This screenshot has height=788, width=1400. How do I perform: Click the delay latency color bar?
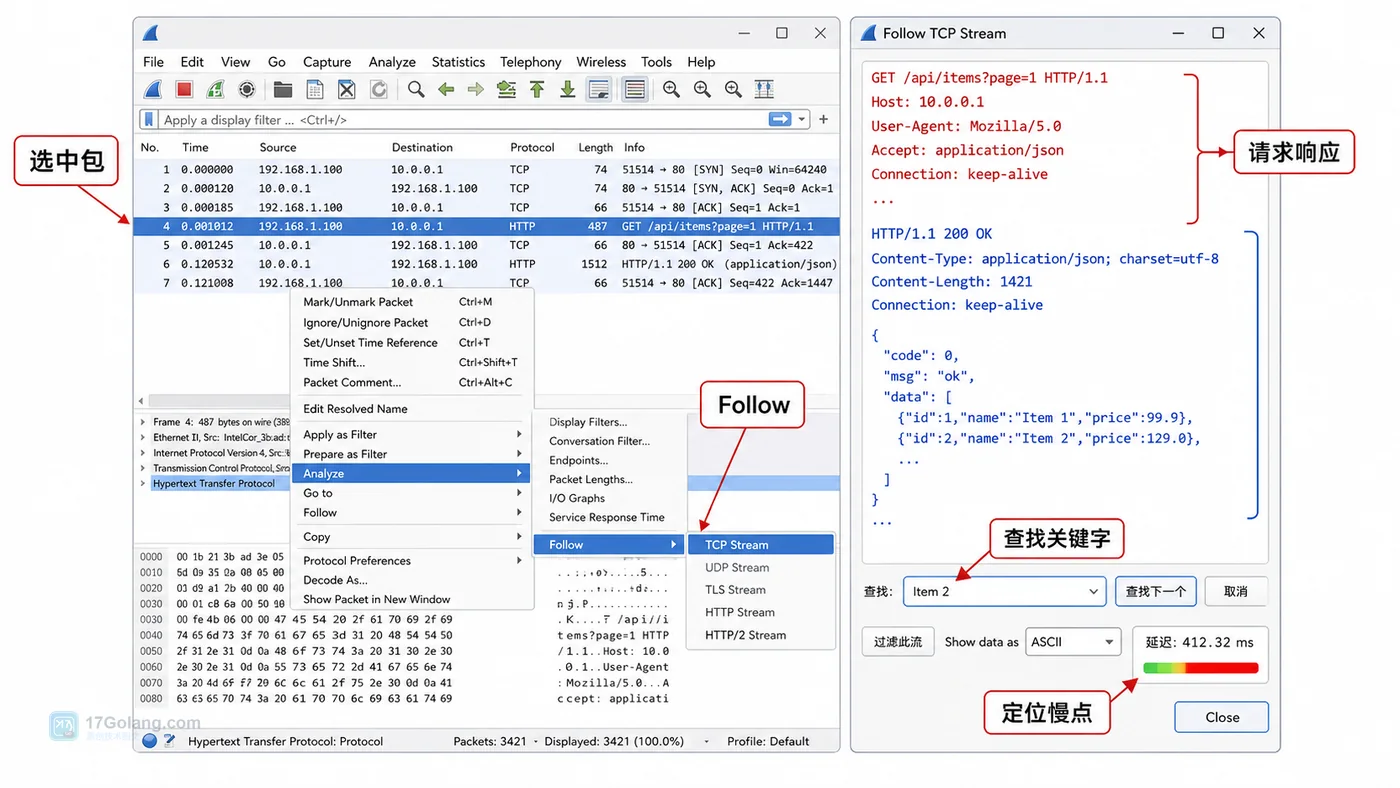tap(1201, 668)
